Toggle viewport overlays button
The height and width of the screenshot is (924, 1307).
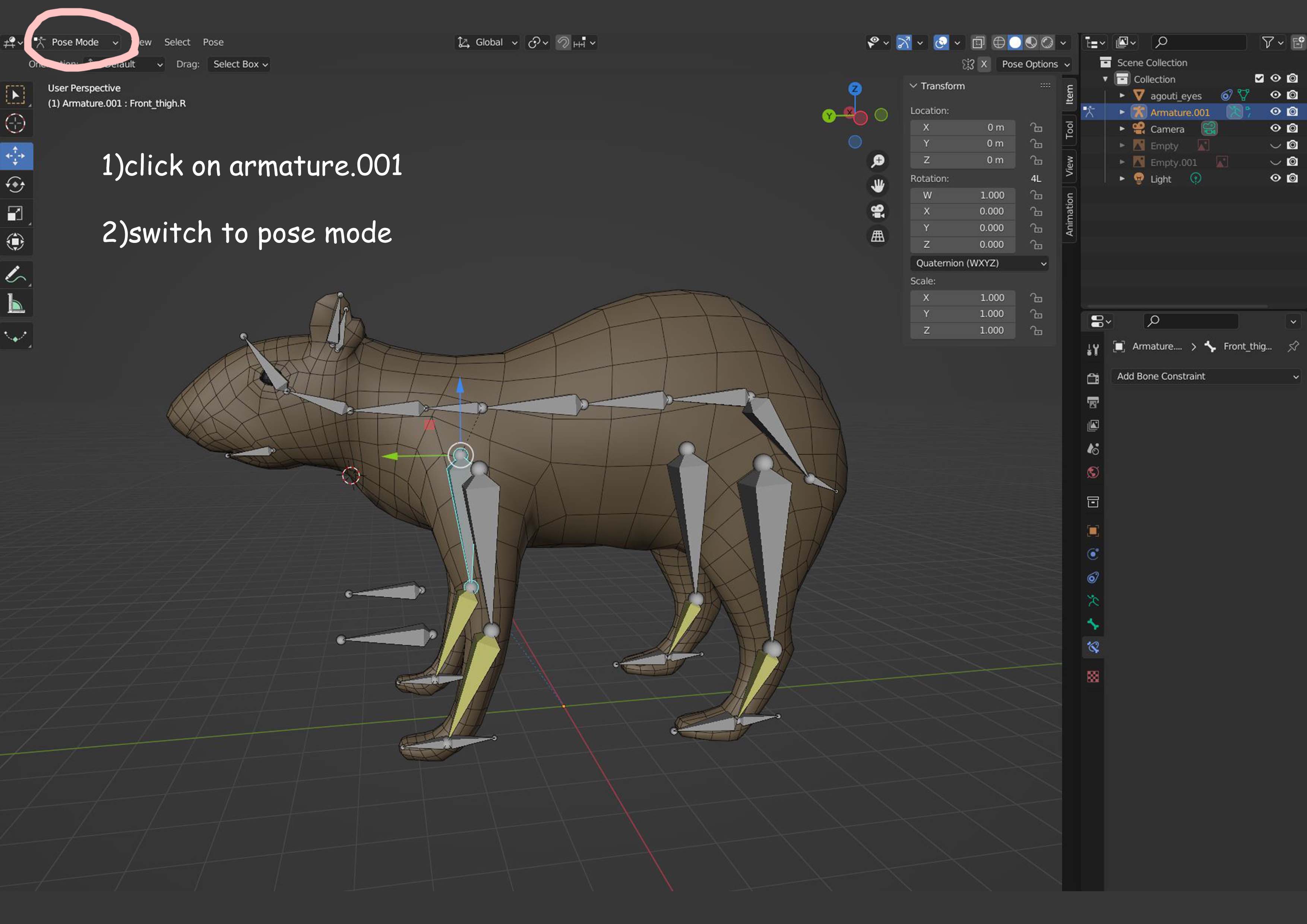[942, 42]
